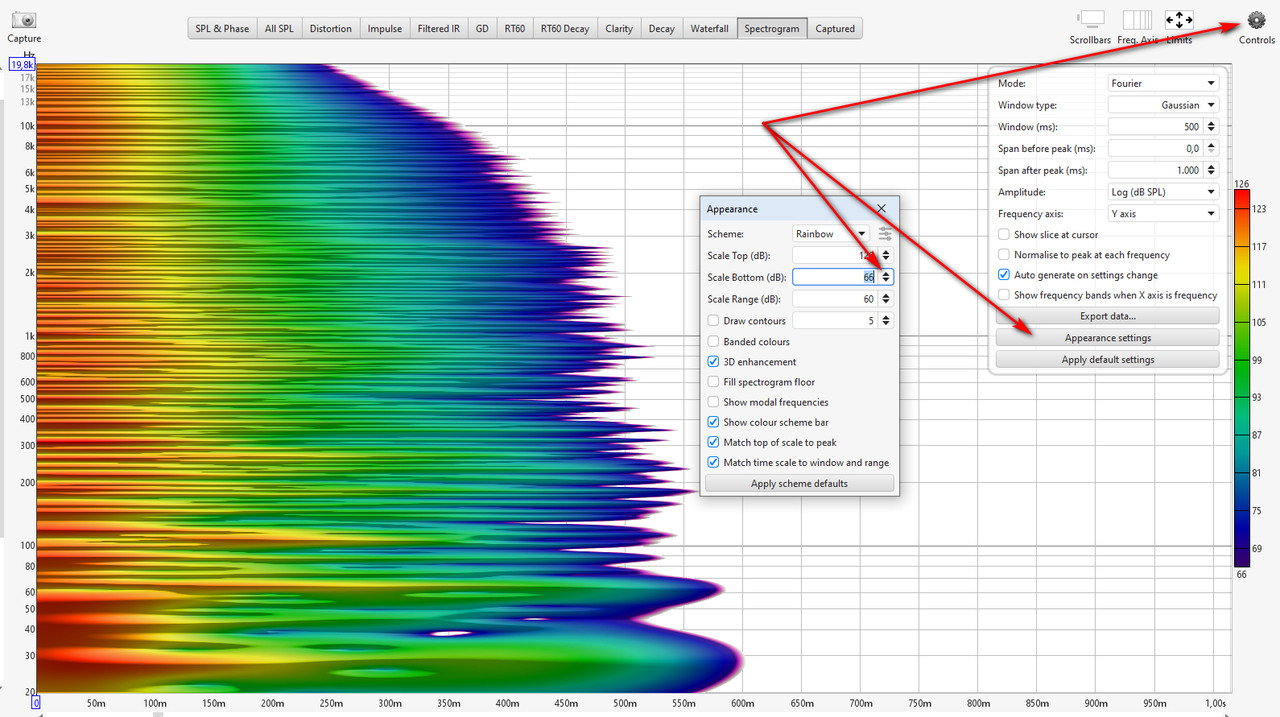Click the Span after peak value field
Image resolution: width=1280 pixels, height=717 pixels.
tap(1156, 170)
